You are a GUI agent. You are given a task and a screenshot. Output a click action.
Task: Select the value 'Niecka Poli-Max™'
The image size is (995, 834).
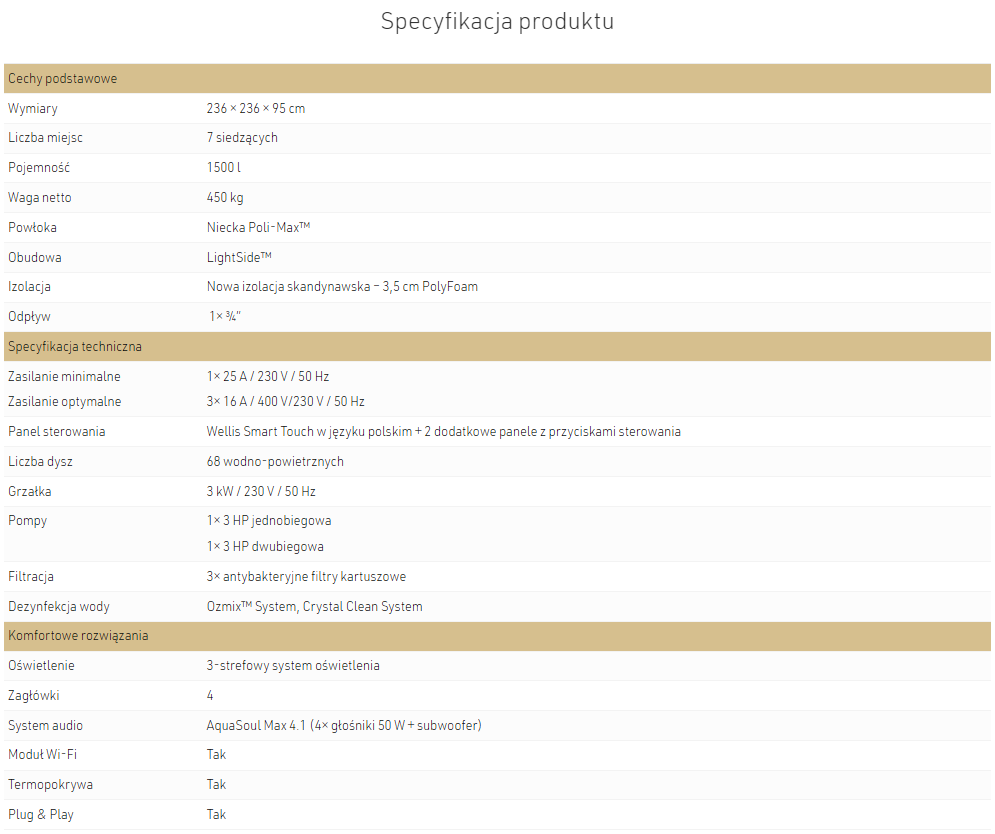pos(258,227)
